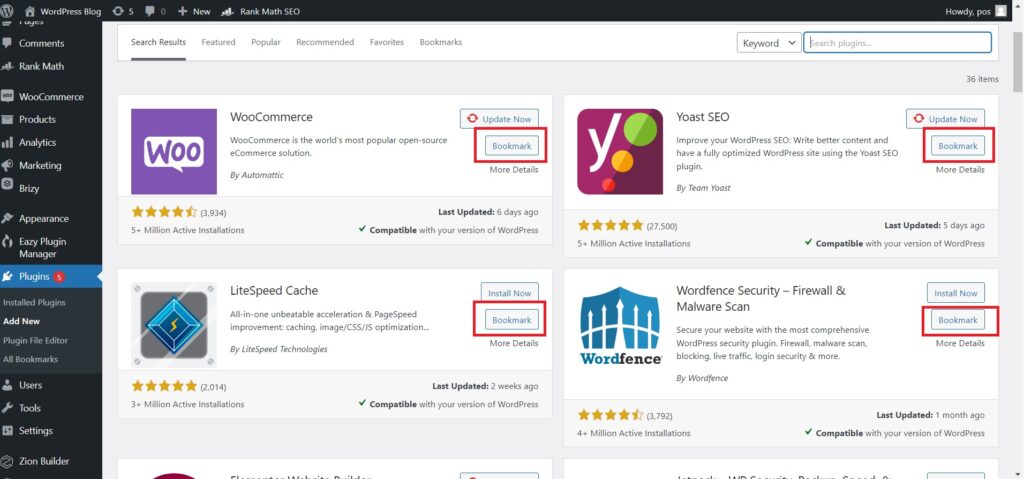This screenshot has width=1024, height=479.
Task: Open Plugin File Editor submenu
Action: coord(35,340)
